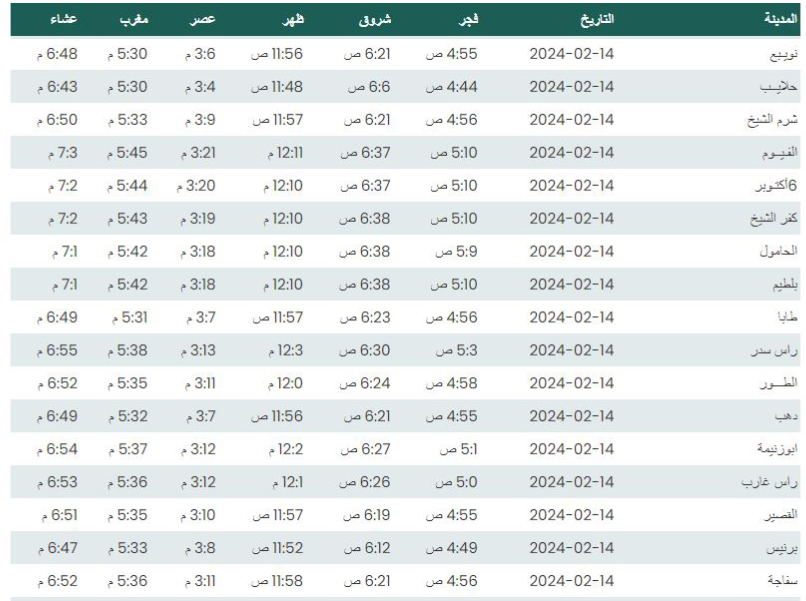Click the ظهر column header
Viewport: 806px width, 601px height.
point(293,19)
